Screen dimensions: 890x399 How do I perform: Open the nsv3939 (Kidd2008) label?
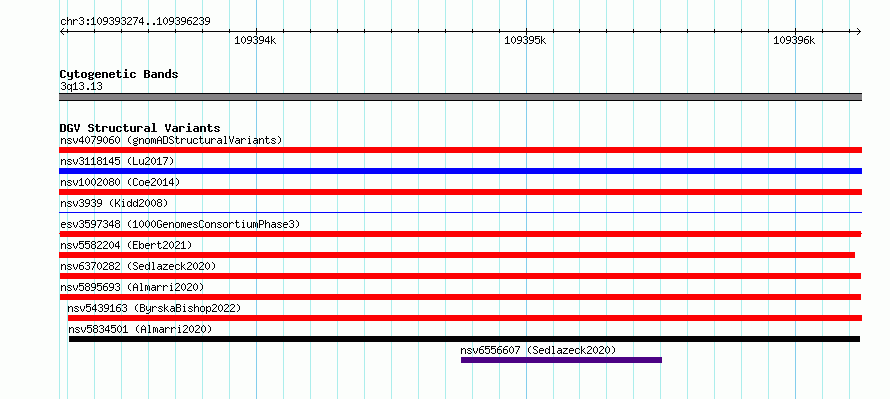tap(114, 203)
